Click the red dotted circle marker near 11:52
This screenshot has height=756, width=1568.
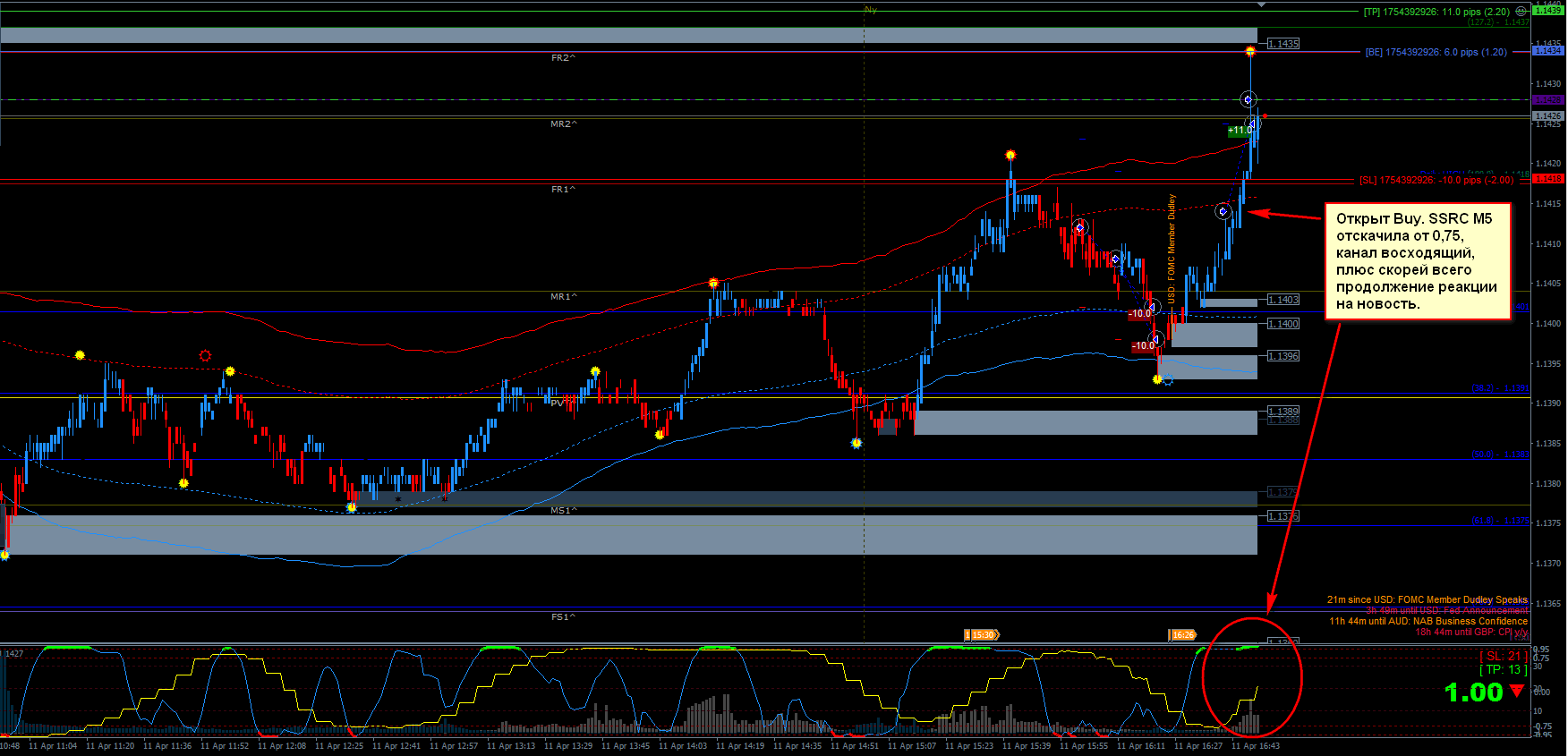pos(205,356)
